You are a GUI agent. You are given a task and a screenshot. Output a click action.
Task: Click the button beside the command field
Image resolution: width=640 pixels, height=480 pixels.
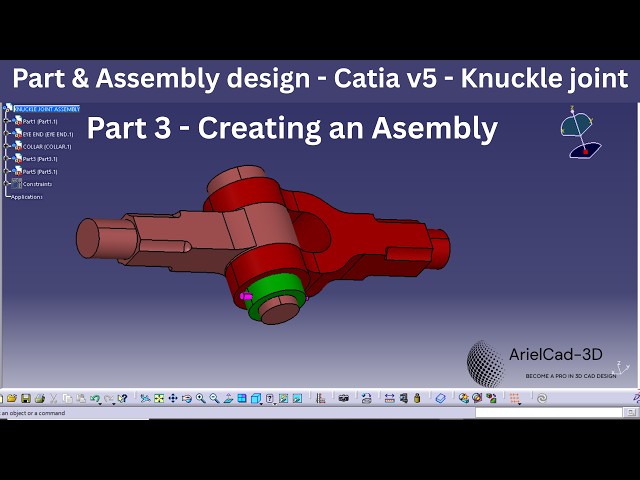(x=631, y=413)
